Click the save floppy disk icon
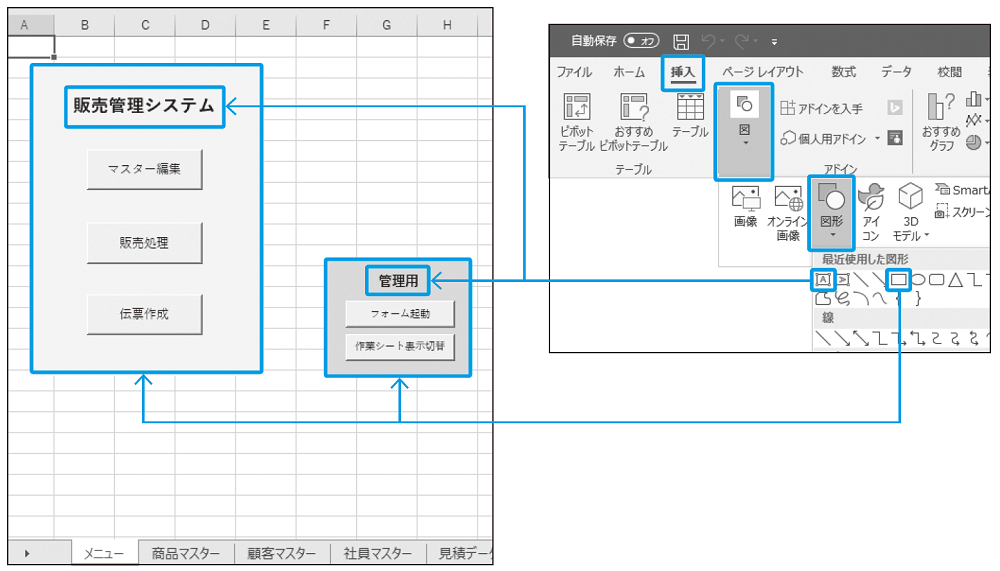The height and width of the screenshot is (571, 1000). click(x=681, y=41)
